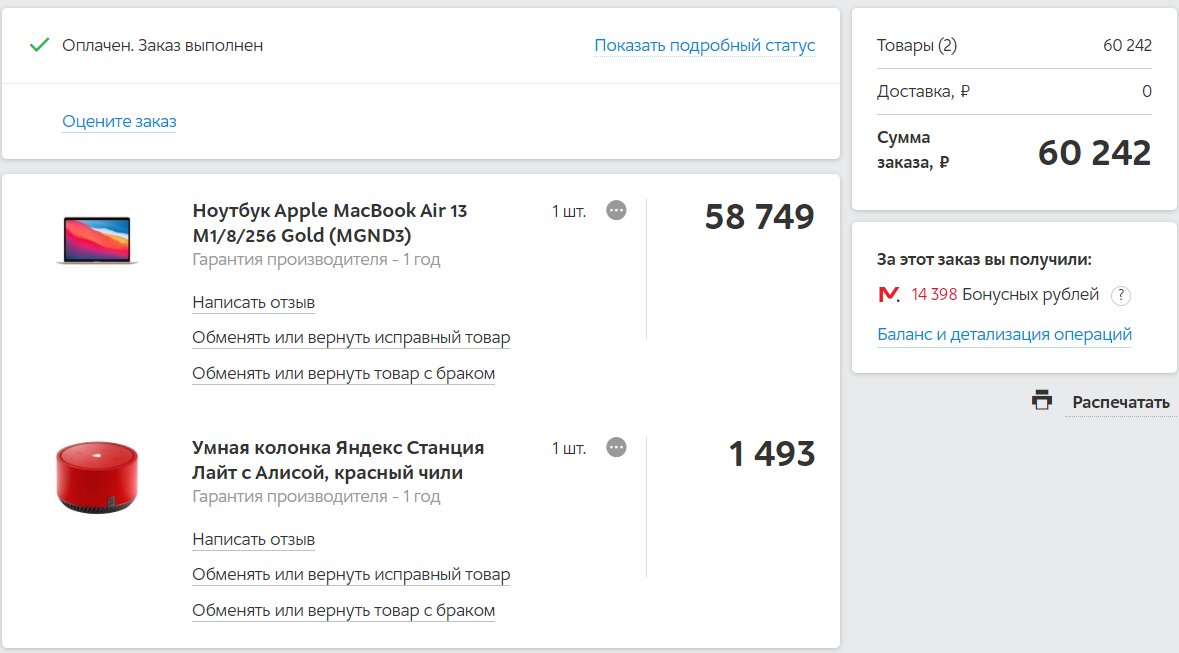
Task: Expand Показать подробный статус
Action: (x=705, y=45)
